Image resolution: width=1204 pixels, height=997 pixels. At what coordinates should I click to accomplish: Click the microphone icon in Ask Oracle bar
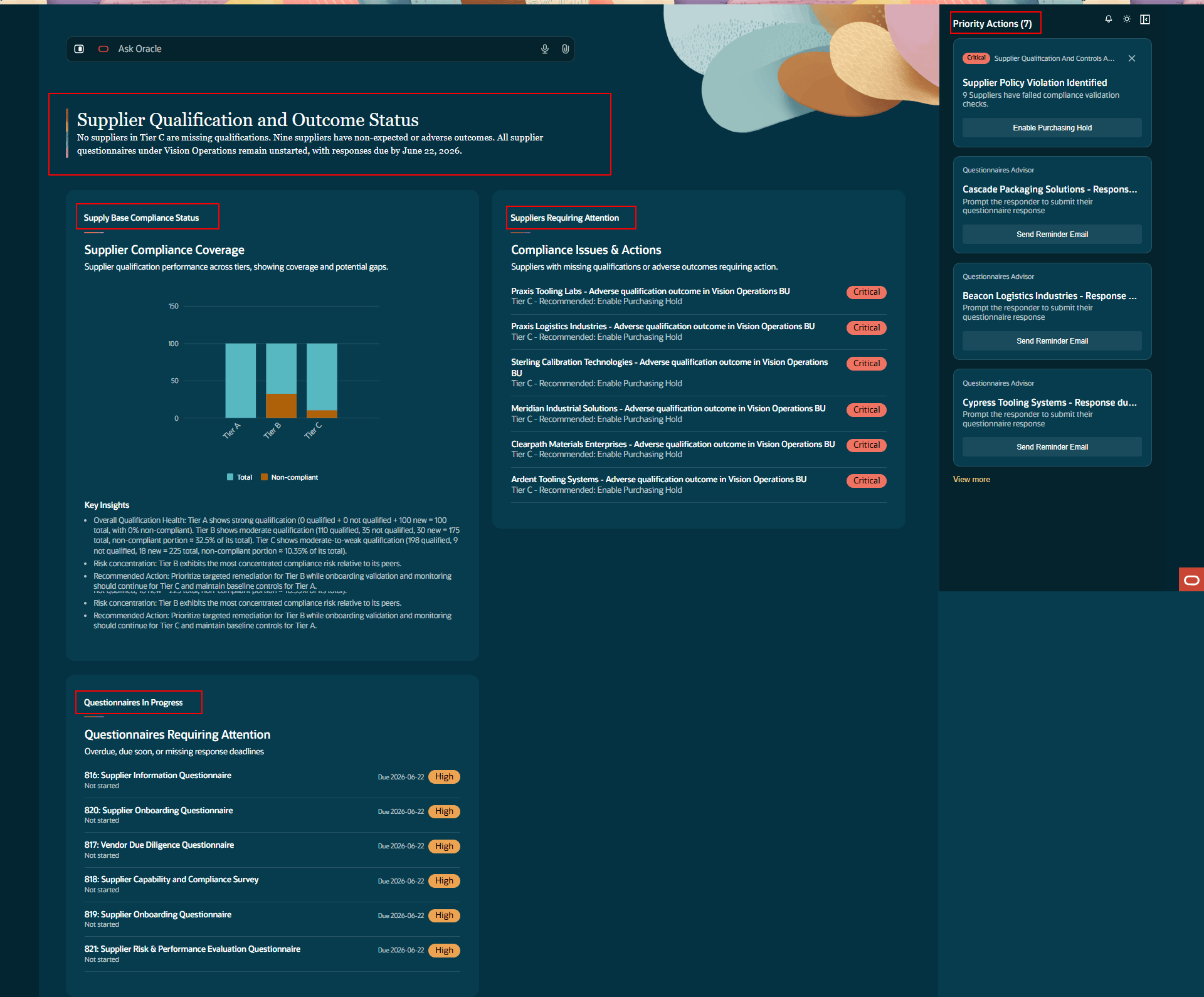(544, 49)
